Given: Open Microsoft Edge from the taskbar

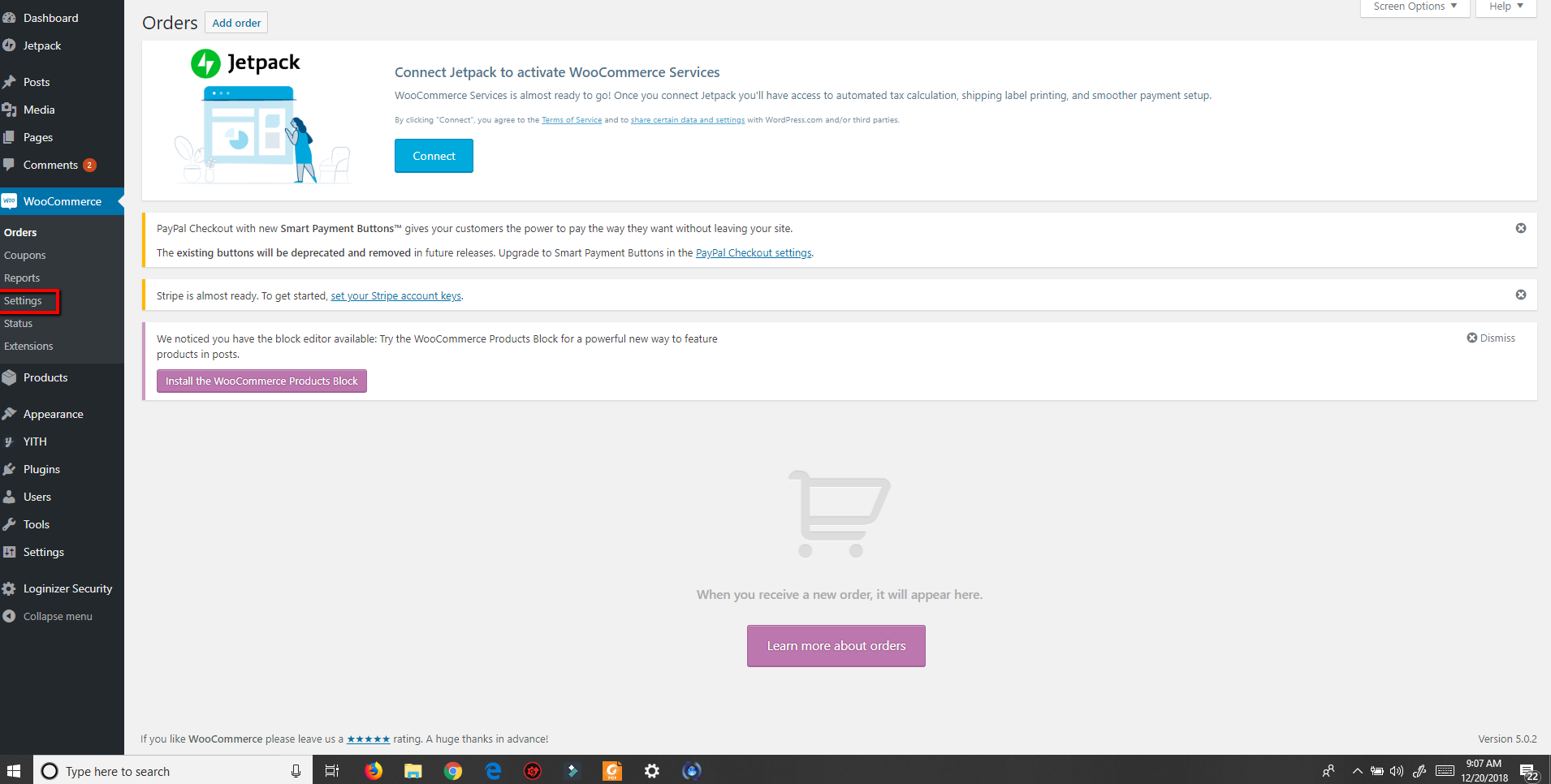Looking at the screenshot, I should pos(493,770).
